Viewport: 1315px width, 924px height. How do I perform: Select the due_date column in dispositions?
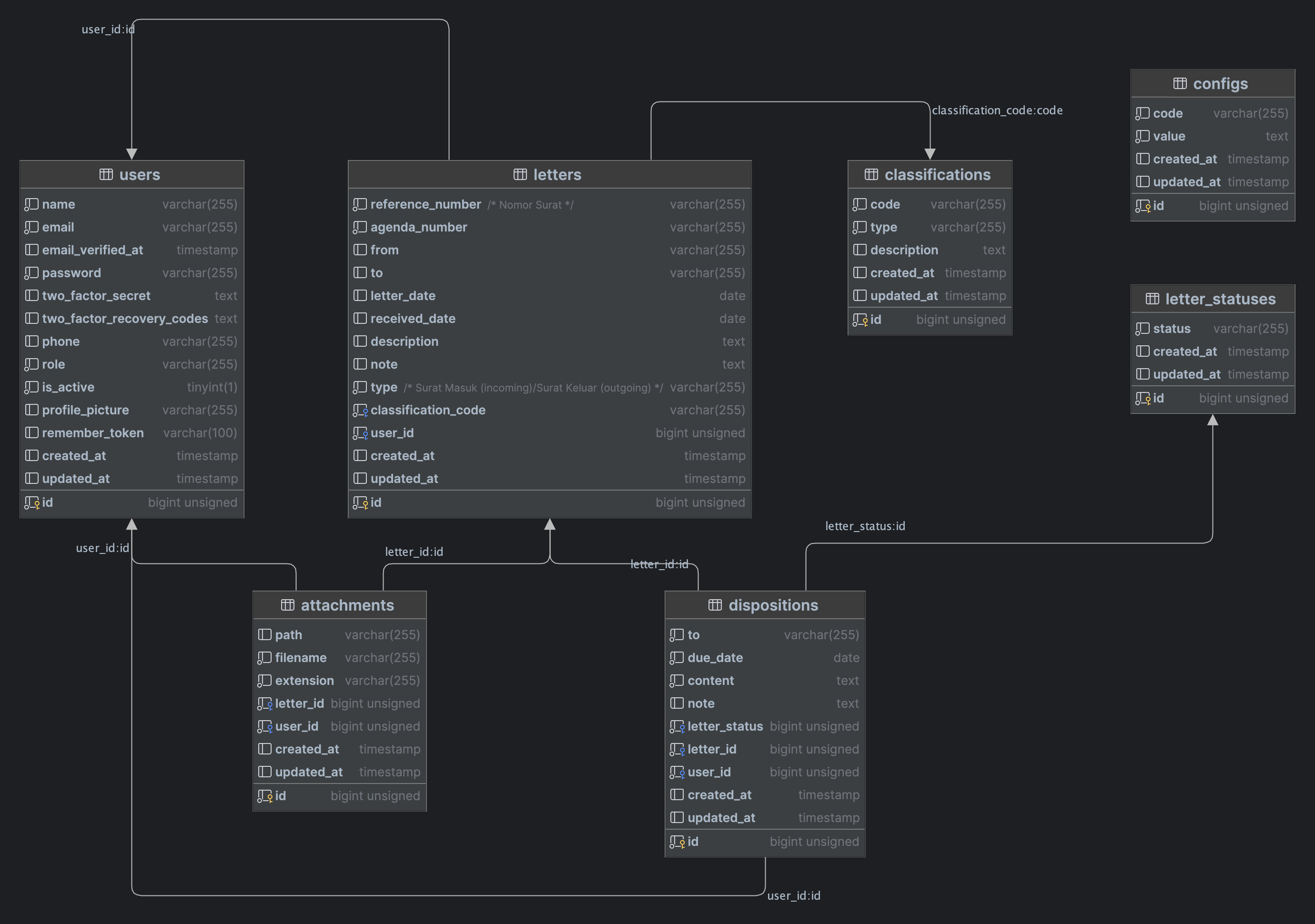[x=715, y=658]
